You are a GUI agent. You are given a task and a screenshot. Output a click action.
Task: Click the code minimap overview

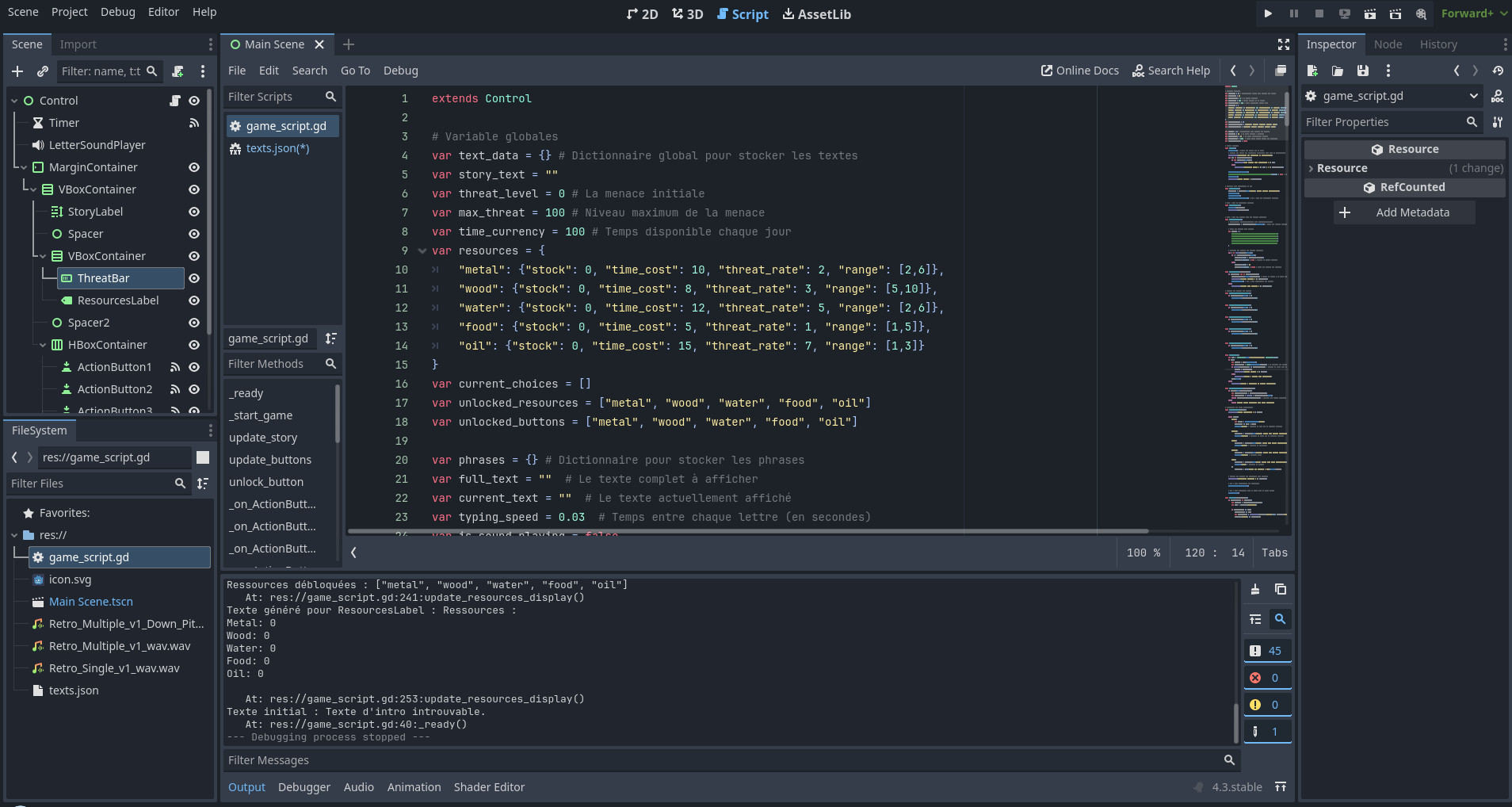coord(1256,305)
